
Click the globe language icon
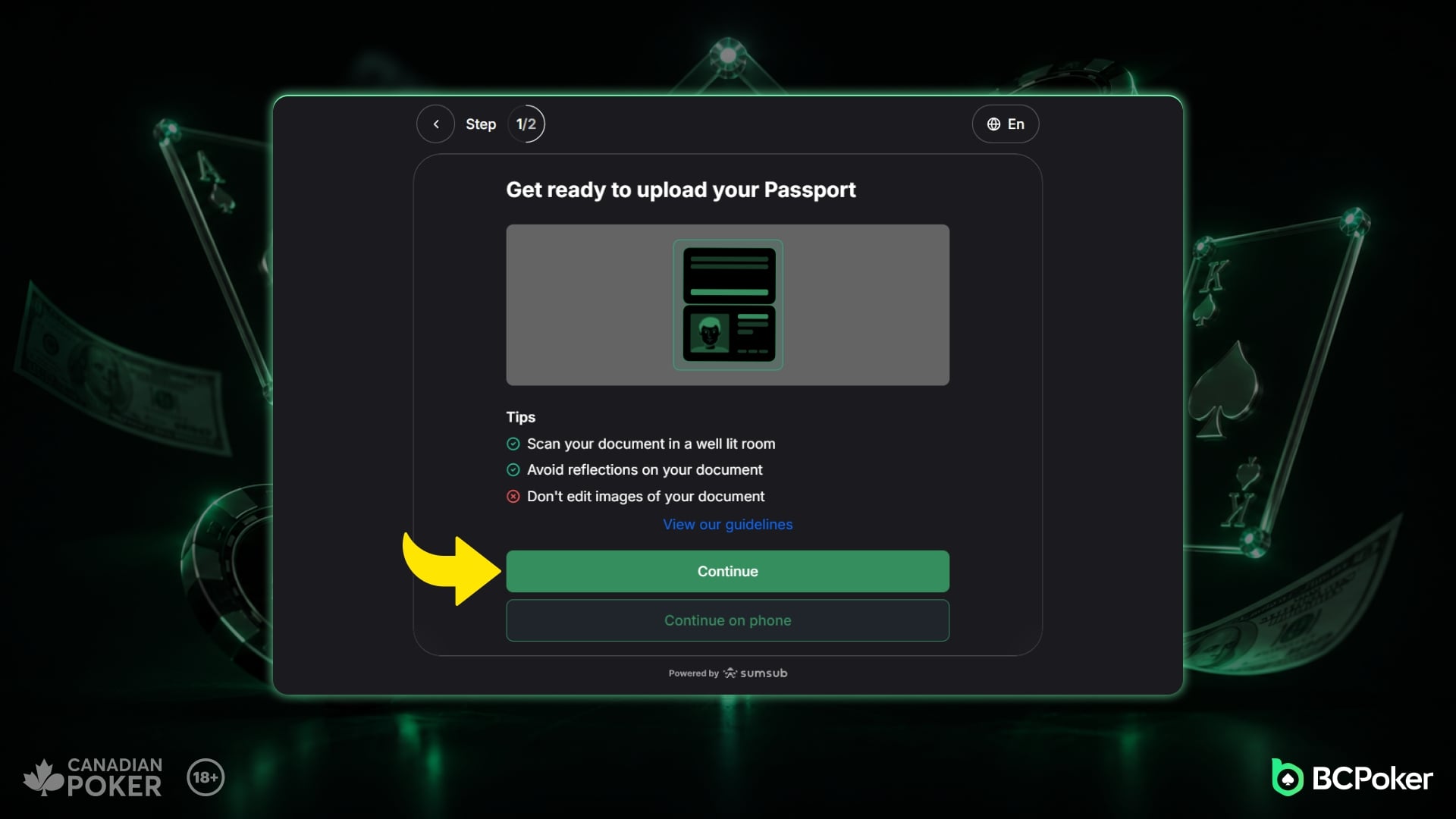993,124
